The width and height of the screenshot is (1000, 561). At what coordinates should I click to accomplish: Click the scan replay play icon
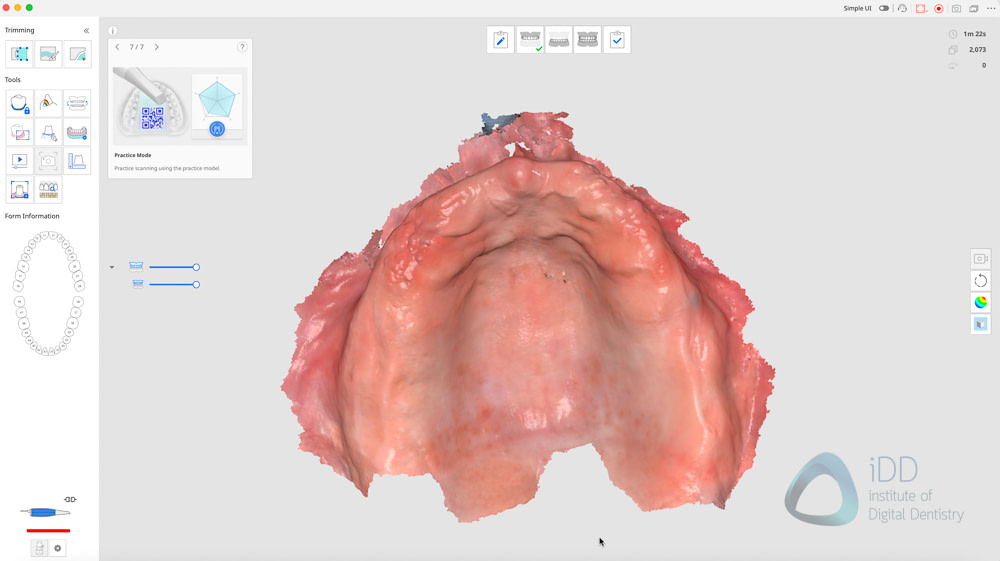point(19,161)
